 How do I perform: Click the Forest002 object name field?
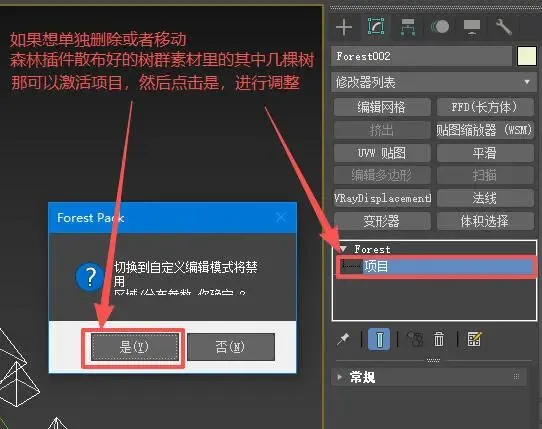click(x=421, y=56)
